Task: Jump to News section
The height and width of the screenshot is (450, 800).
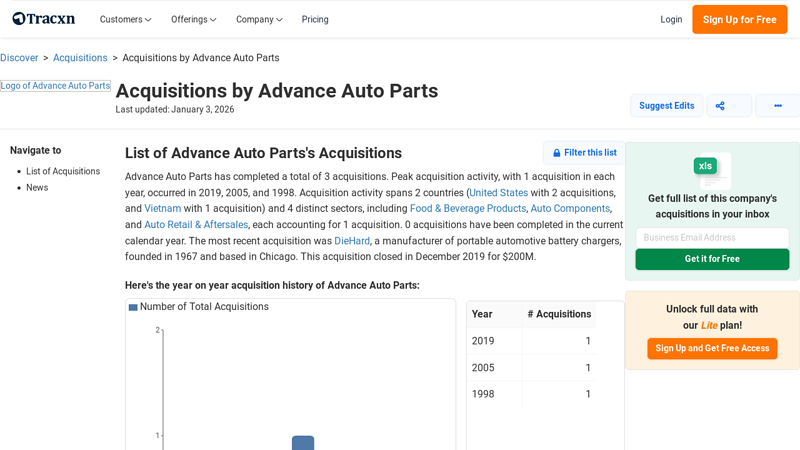Action: click(37, 187)
